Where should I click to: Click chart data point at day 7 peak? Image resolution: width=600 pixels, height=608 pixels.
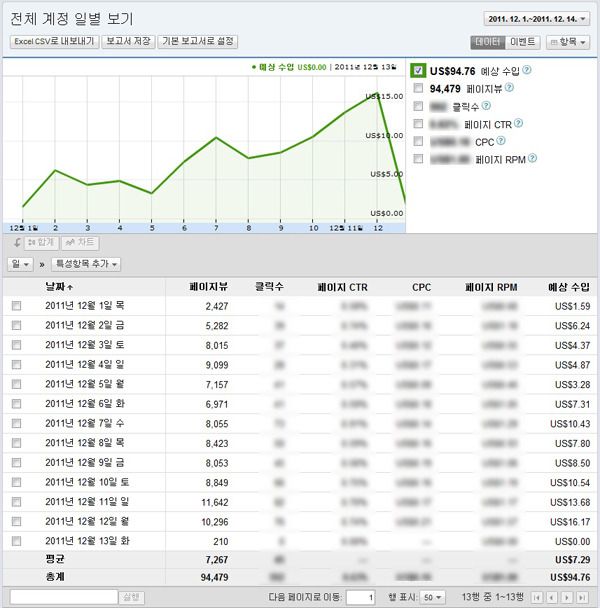216,138
